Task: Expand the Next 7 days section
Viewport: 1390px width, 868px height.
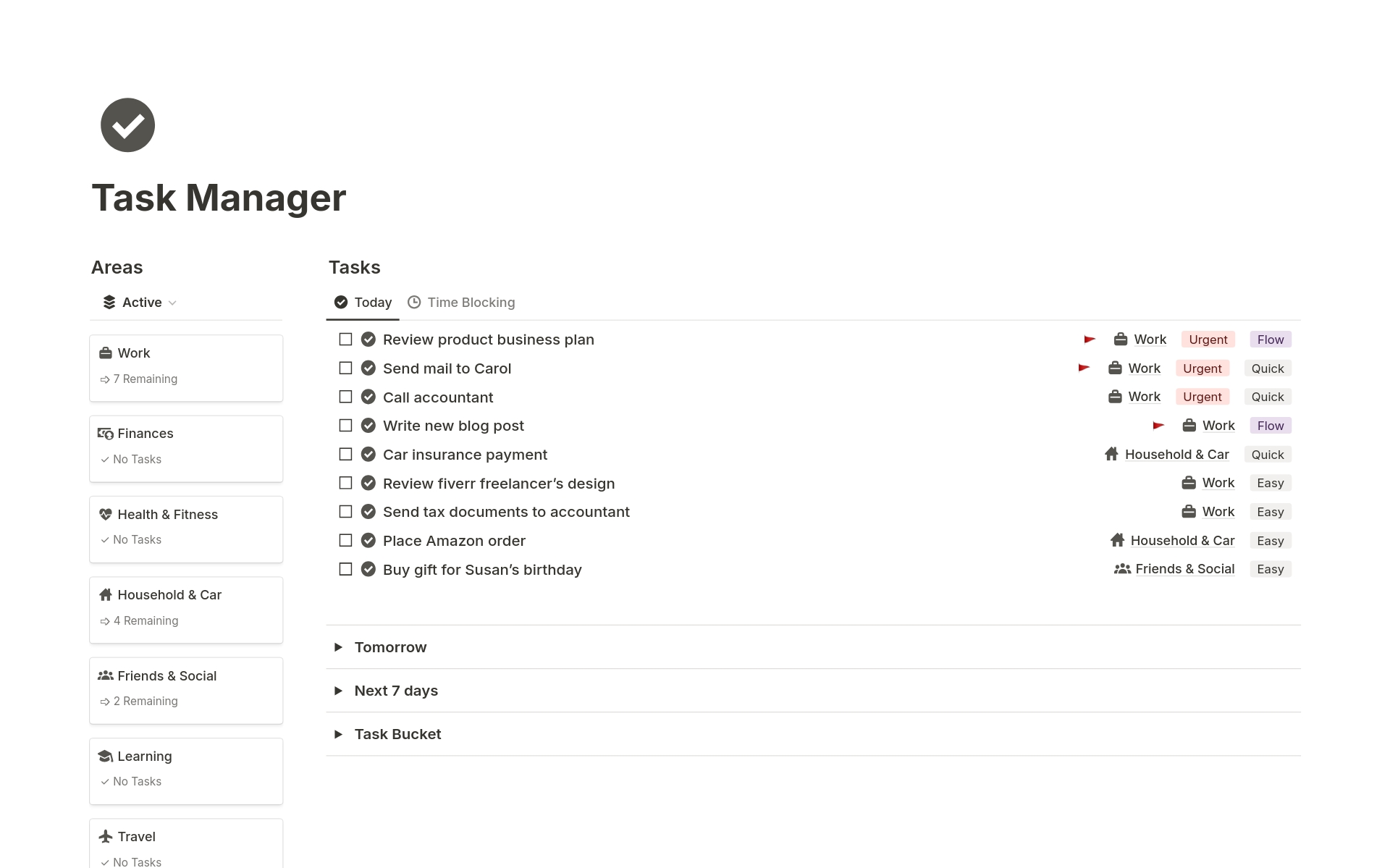Action: coord(339,690)
